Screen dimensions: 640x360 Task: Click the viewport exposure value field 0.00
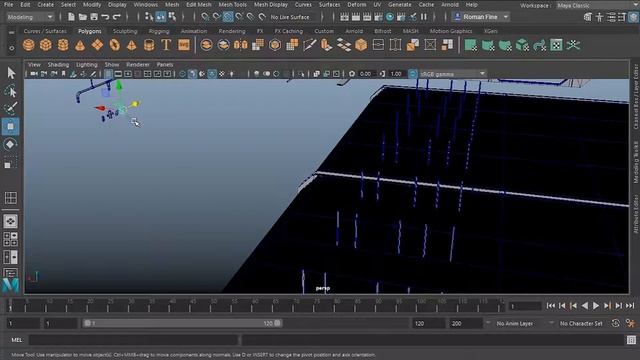coord(366,74)
